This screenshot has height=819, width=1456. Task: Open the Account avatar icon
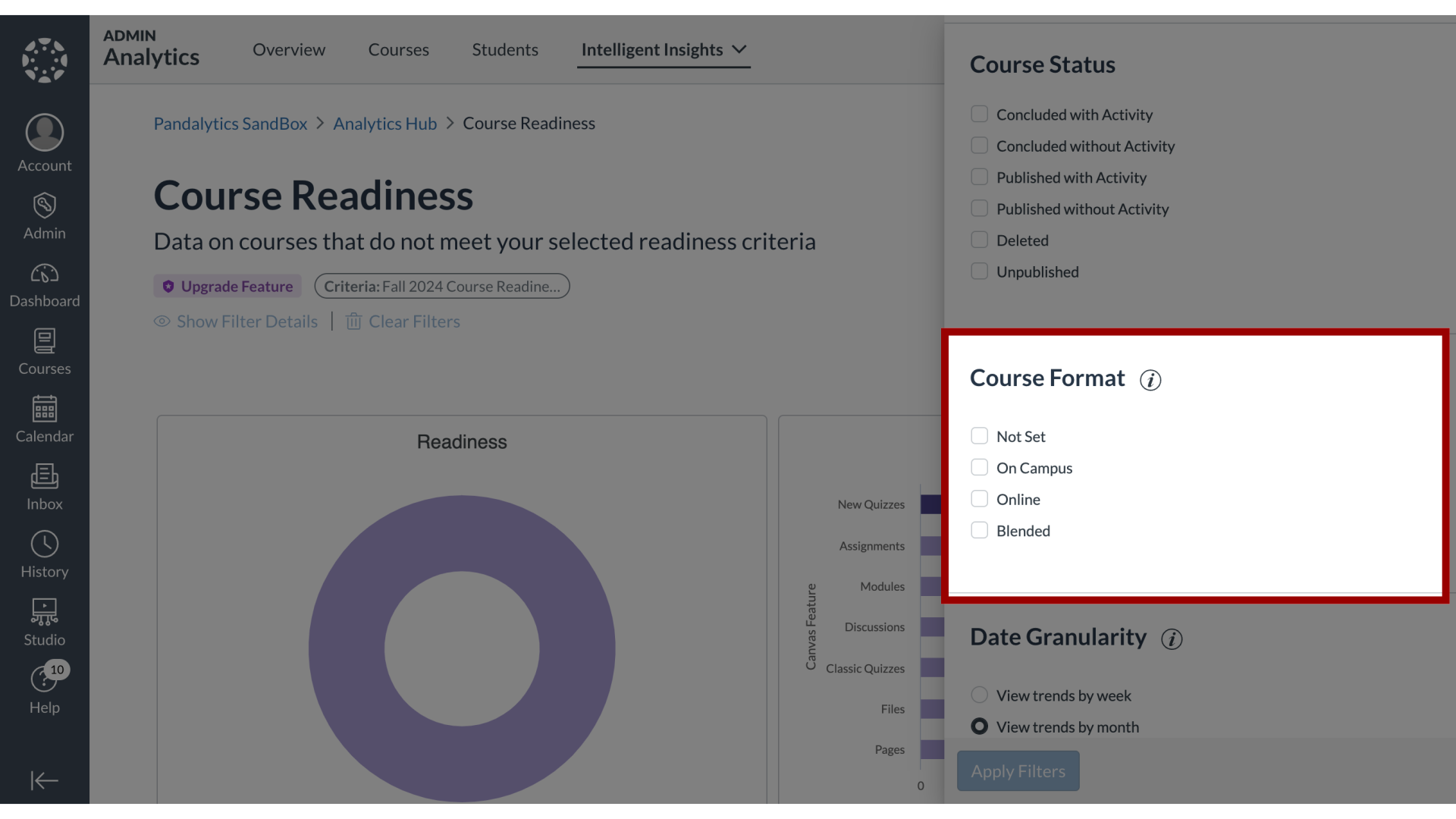tap(44, 133)
